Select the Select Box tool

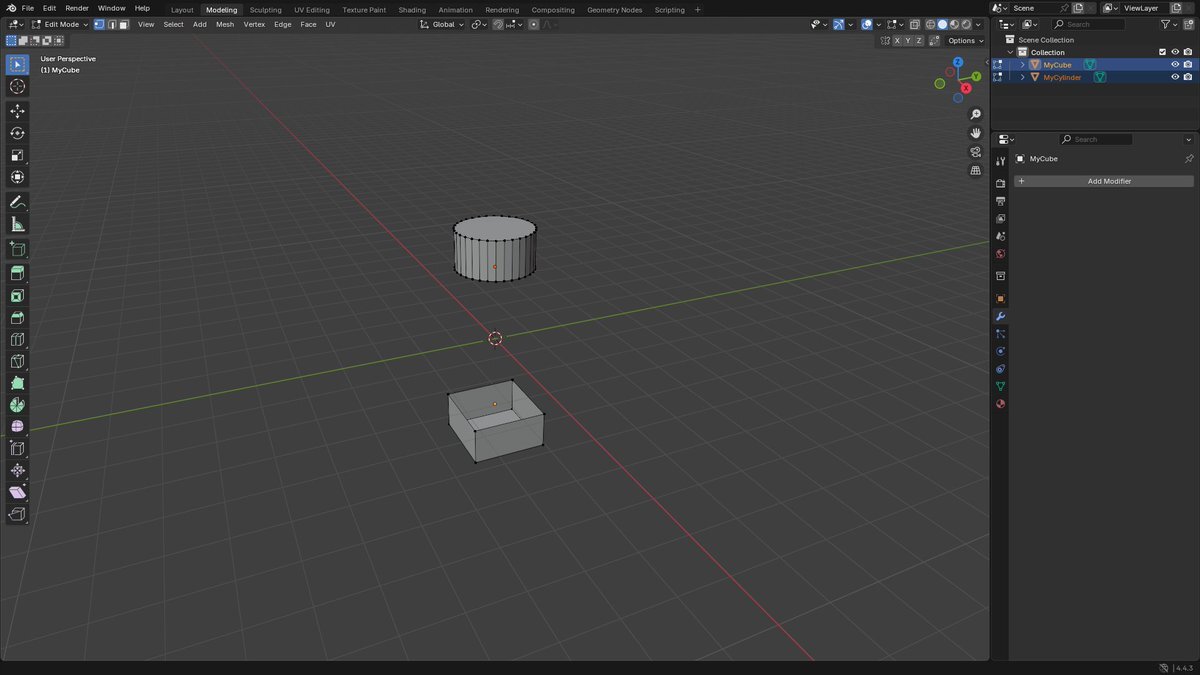coord(17,65)
